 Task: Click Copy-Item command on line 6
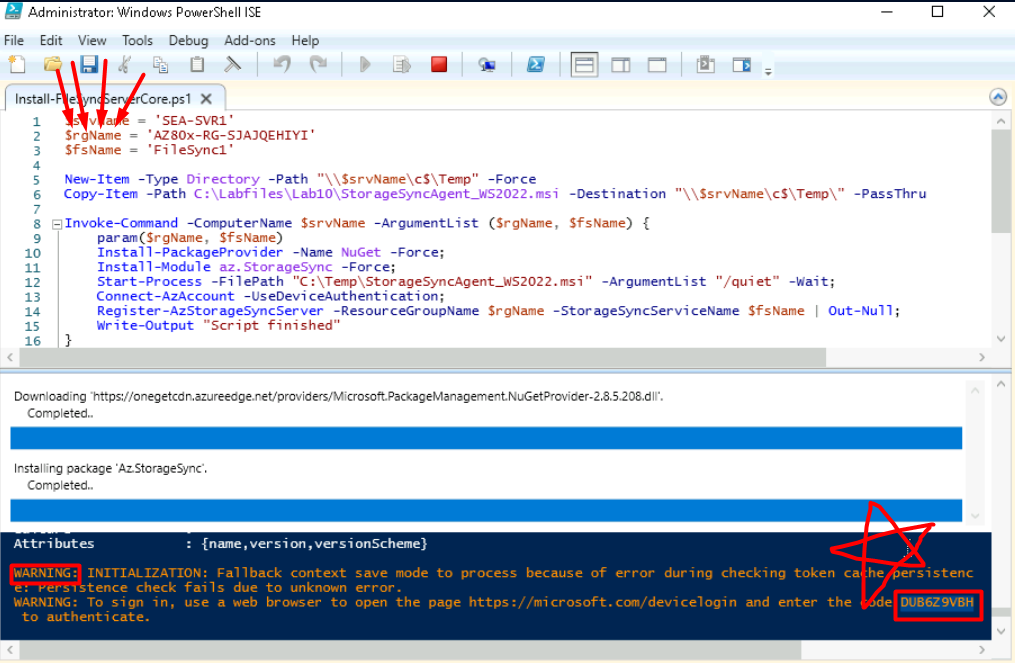tap(101, 194)
